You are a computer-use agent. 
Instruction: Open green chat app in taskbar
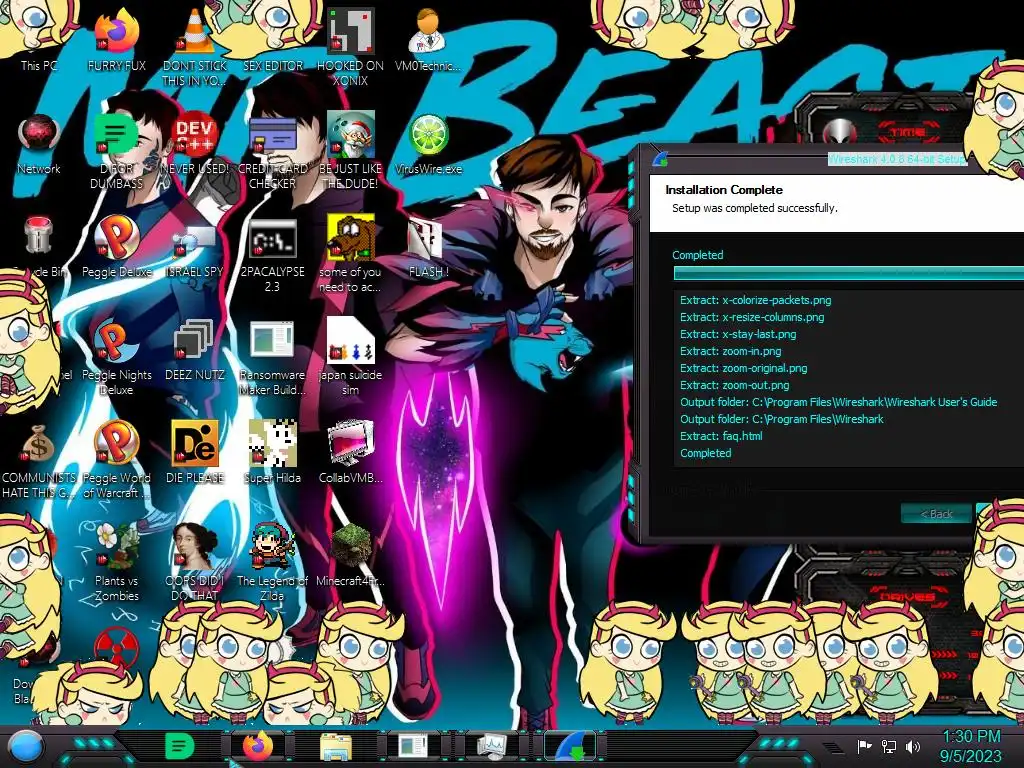(179, 746)
